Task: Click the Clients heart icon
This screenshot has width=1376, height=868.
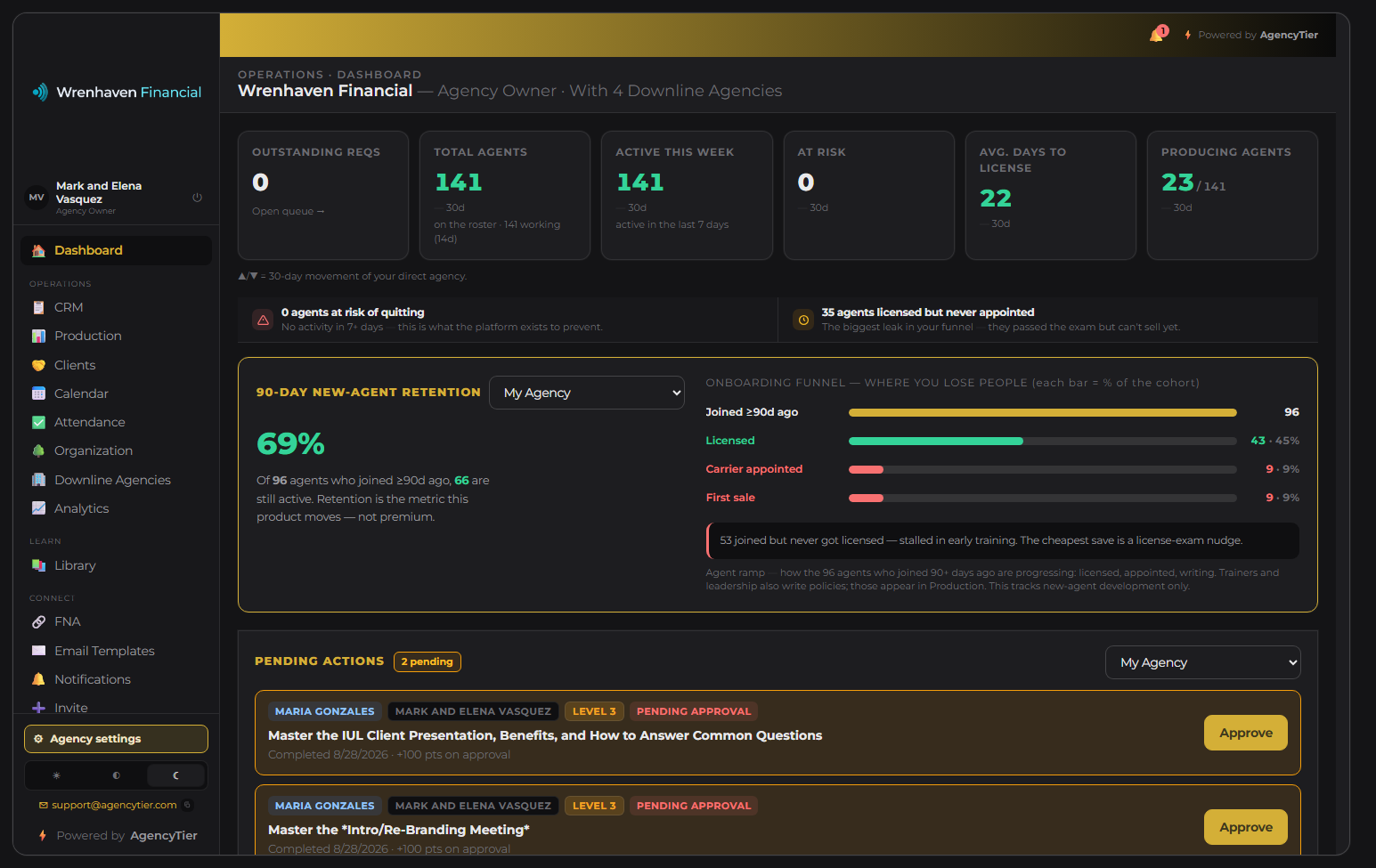Action: tap(38, 365)
